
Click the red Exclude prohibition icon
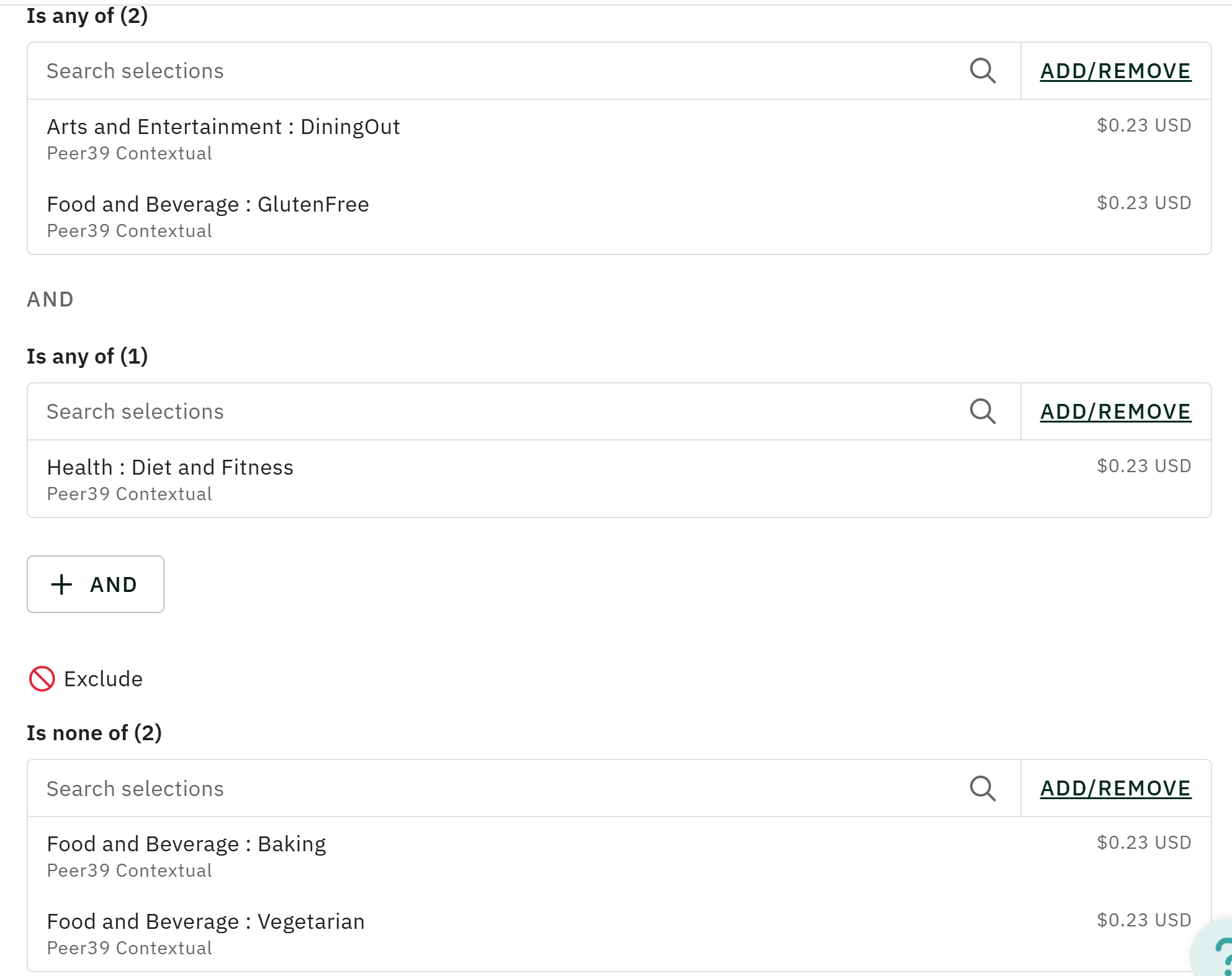[42, 679]
